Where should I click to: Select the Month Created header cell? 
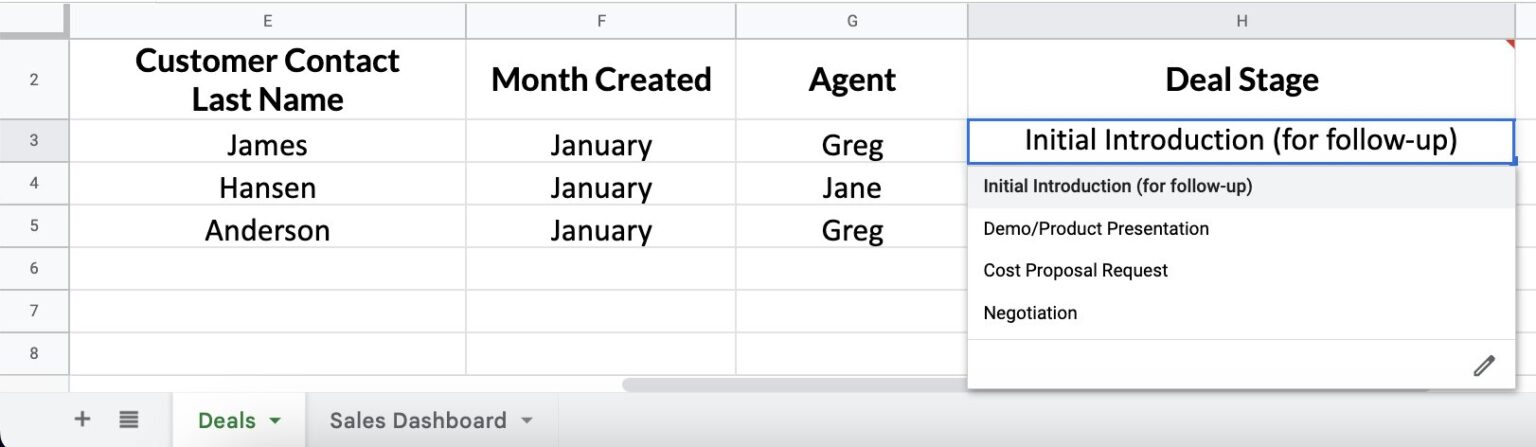tap(601, 79)
